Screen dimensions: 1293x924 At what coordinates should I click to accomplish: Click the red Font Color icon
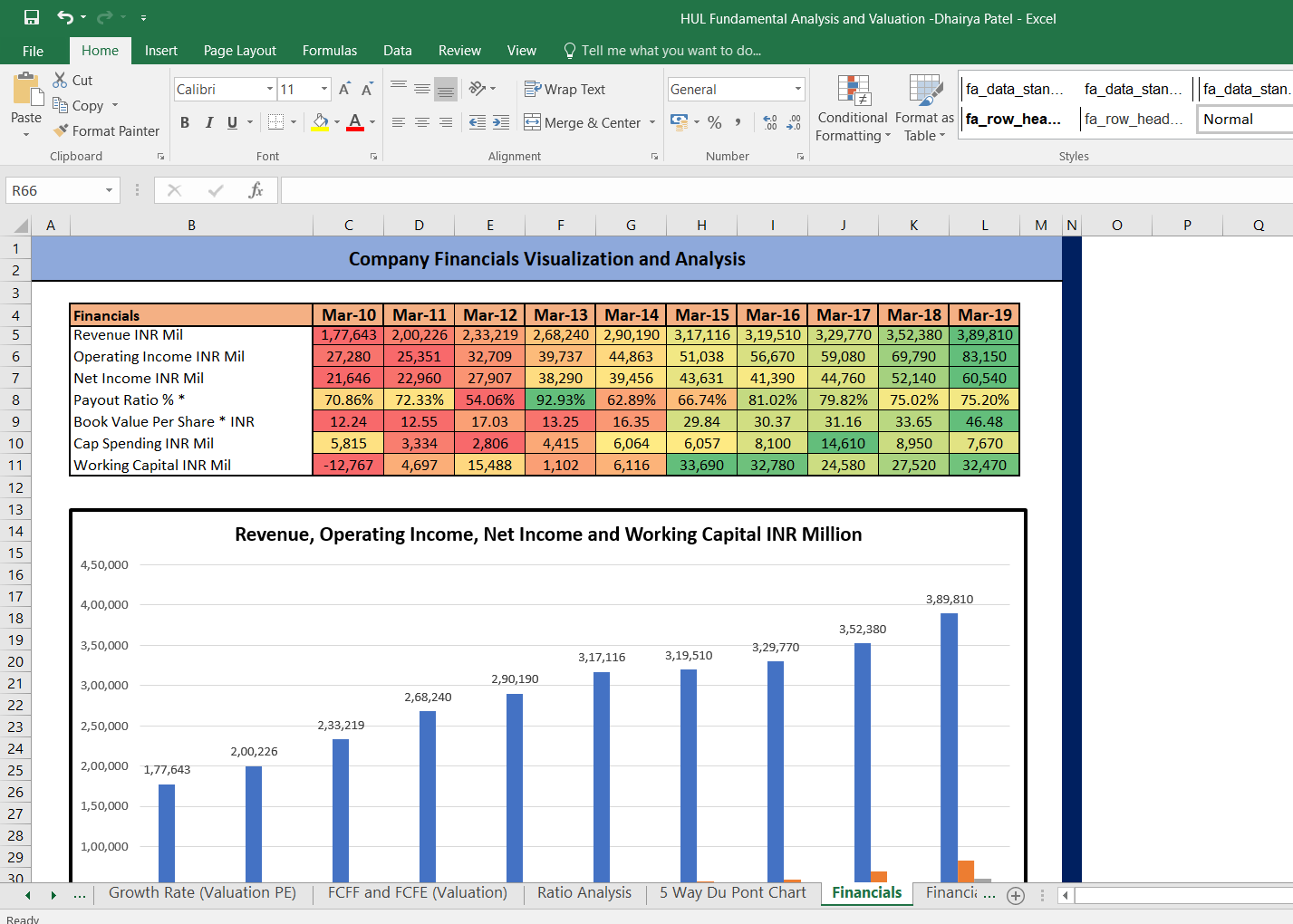click(x=355, y=122)
